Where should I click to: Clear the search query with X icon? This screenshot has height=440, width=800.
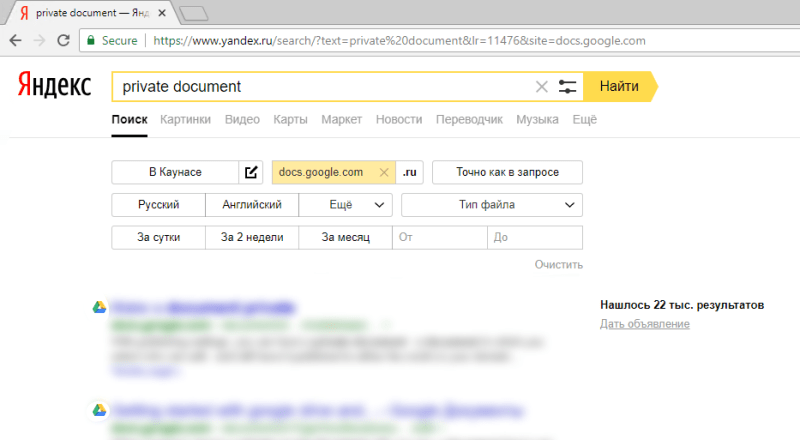point(542,87)
